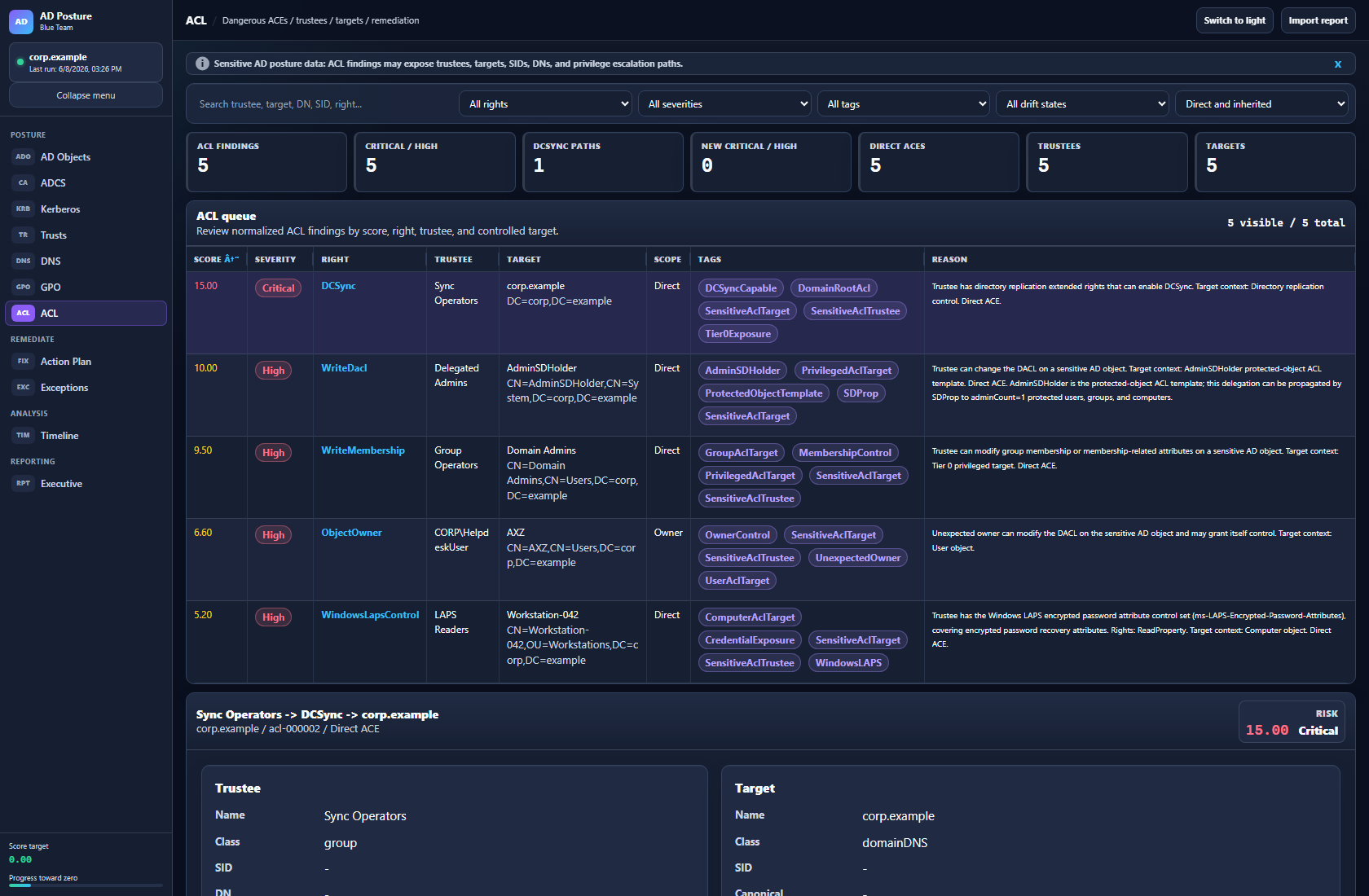Open the All severities filter dropdown

(x=724, y=103)
